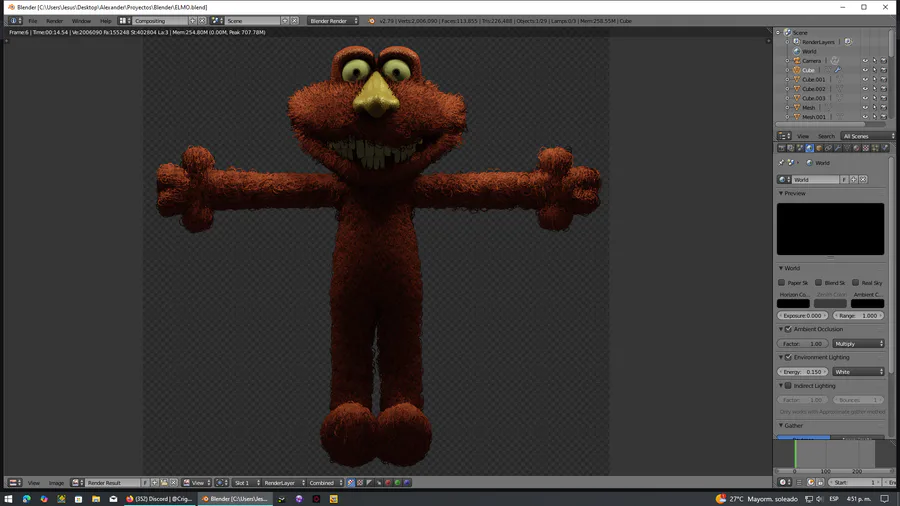Open the Render properties tab icon

[782, 148]
